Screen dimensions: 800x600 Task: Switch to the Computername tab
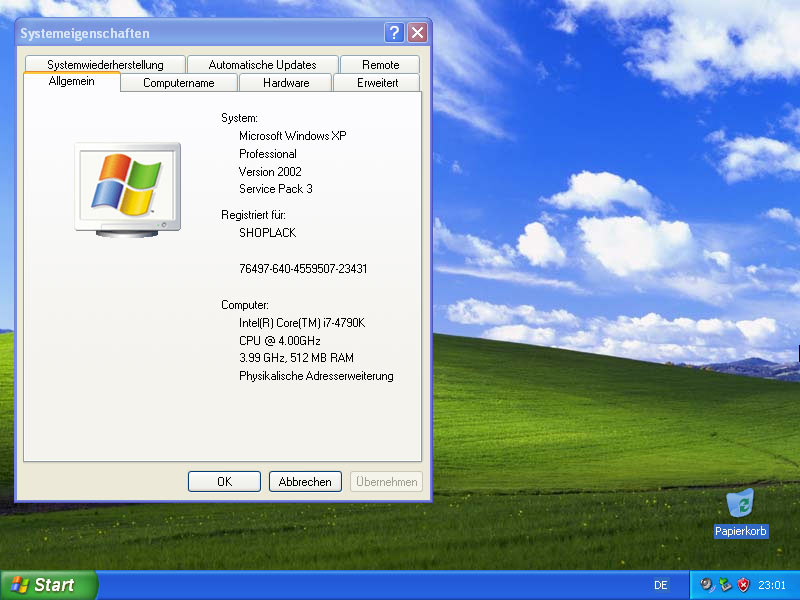pyautogui.click(x=179, y=83)
